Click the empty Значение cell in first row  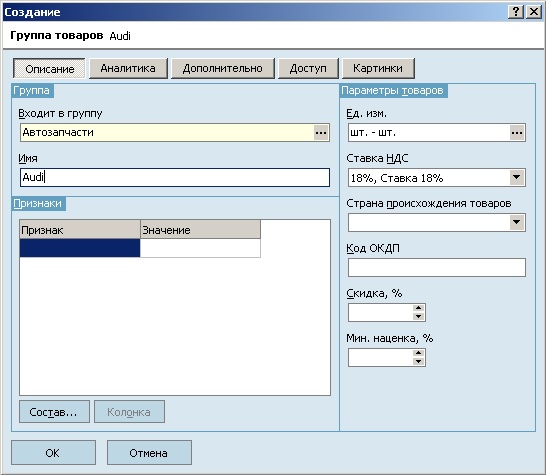[x=200, y=248]
